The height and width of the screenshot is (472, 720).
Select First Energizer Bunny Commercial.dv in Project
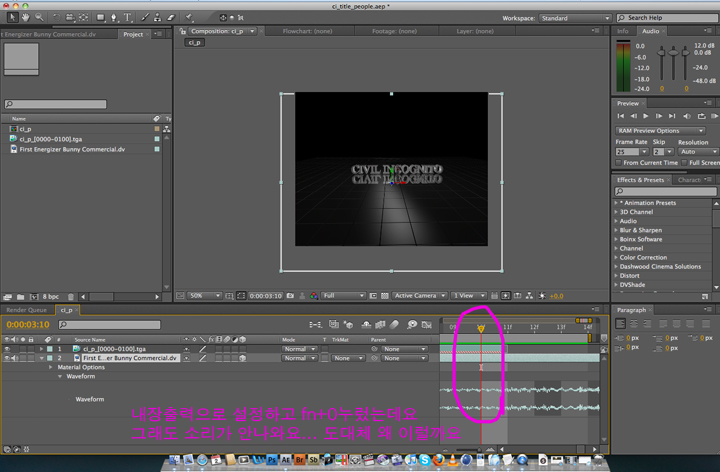tap(72, 149)
